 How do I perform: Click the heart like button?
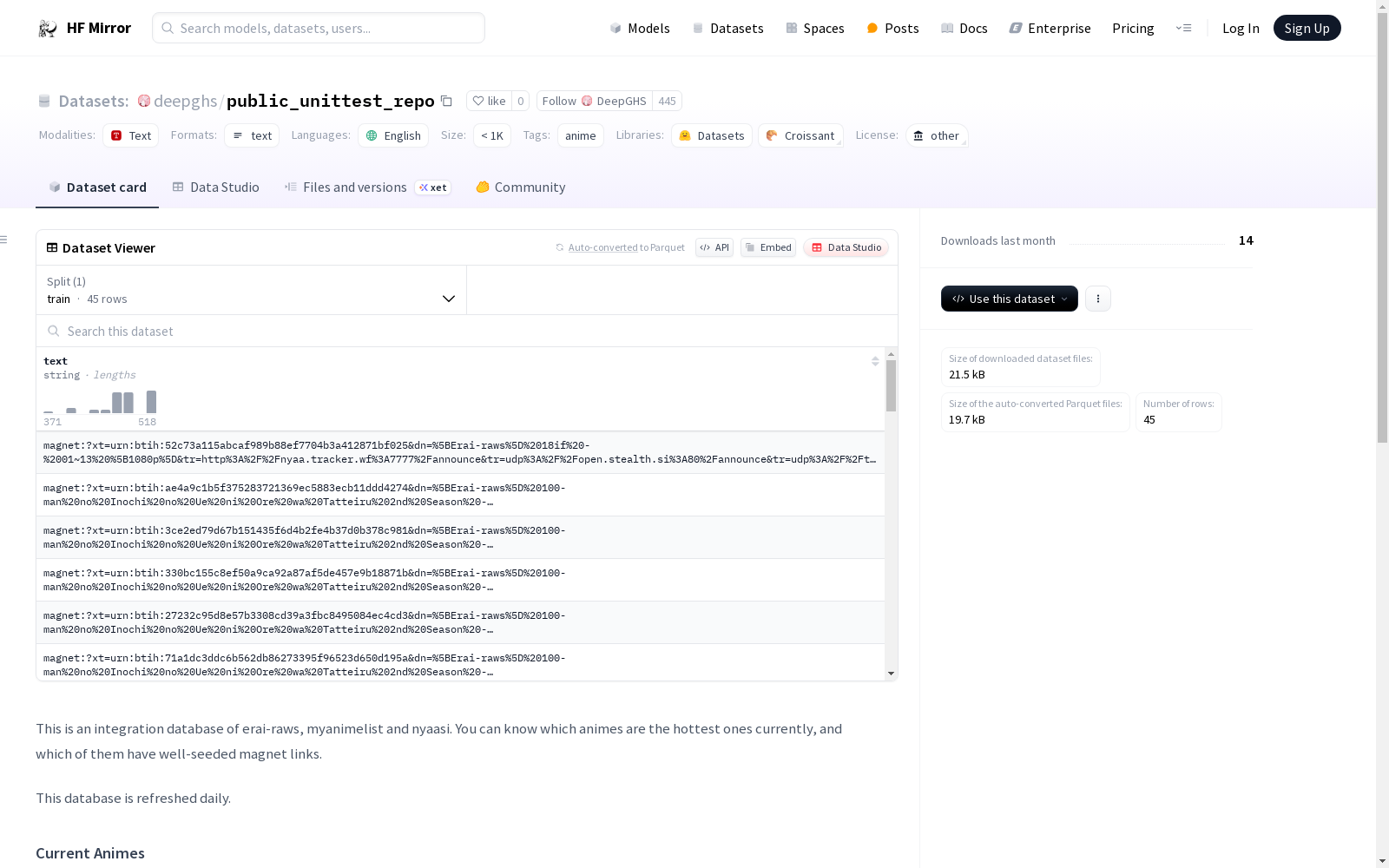(489, 101)
